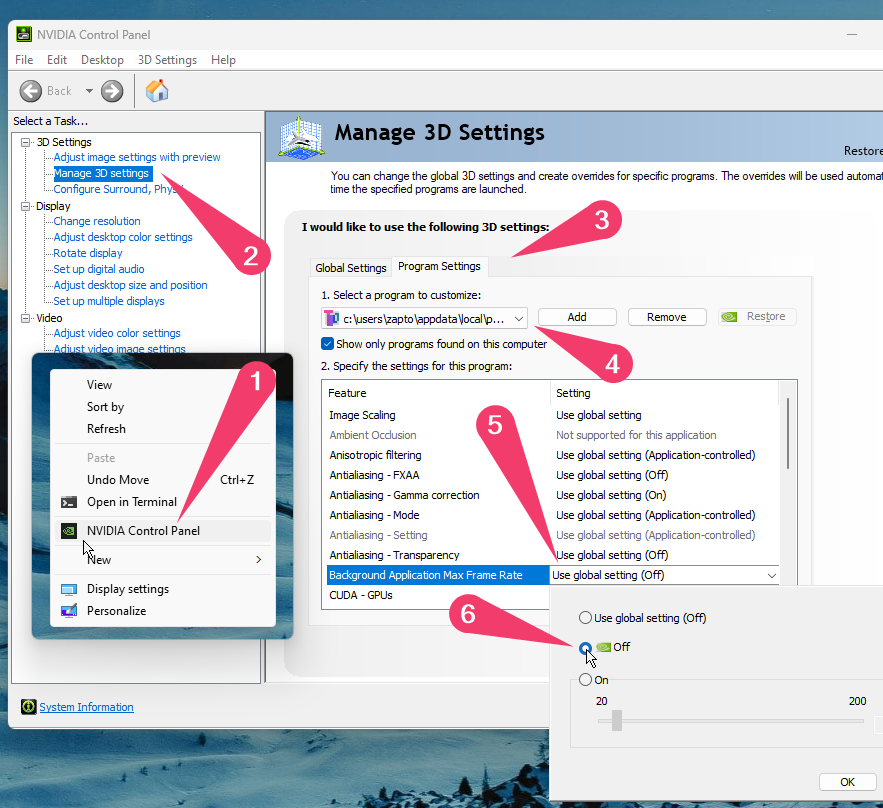Click the program icon in the program selector
Image resolution: width=883 pixels, height=808 pixels.
tap(332, 318)
